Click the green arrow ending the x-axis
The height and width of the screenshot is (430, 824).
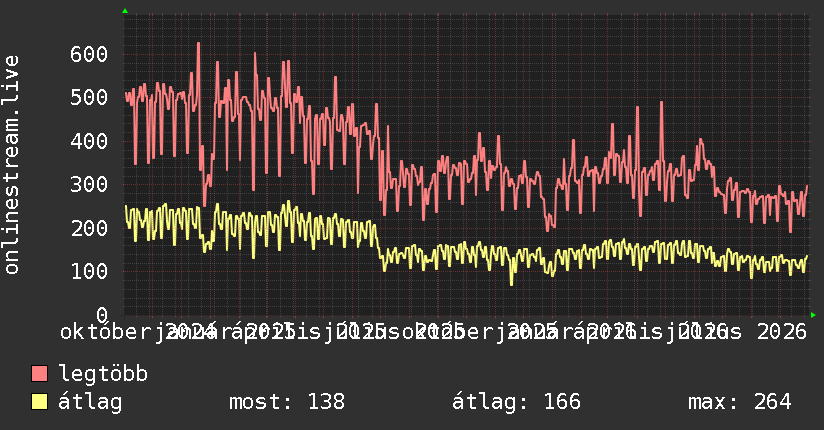(813, 315)
